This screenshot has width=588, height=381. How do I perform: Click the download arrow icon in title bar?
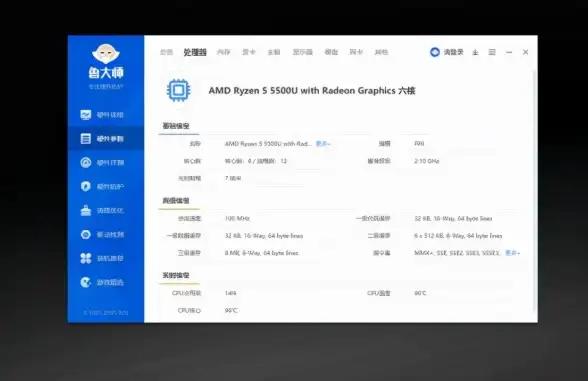[475, 52]
